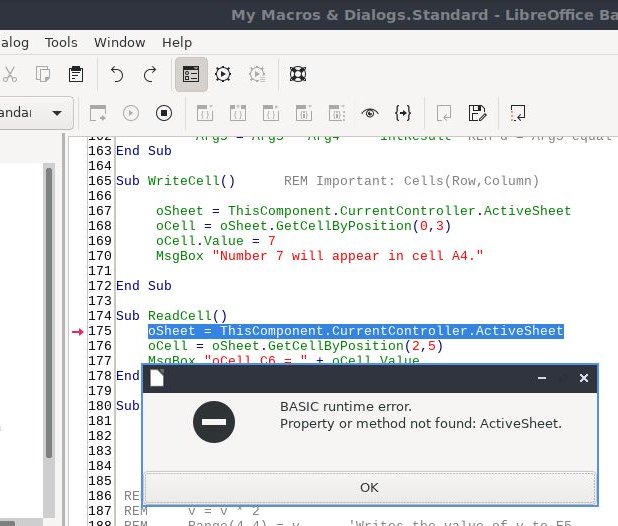This screenshot has width=618, height=526.
Task: Click the Paste clipboard icon
Action: tap(76, 74)
